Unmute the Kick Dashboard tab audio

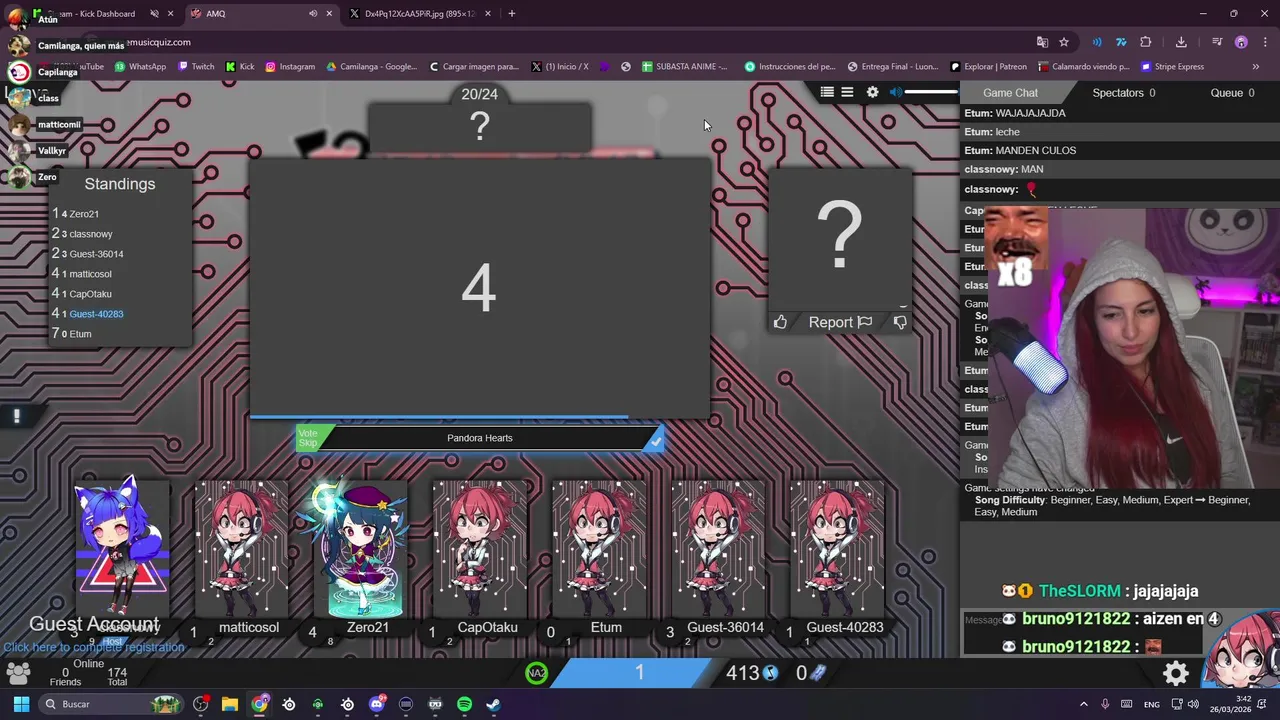[154, 13]
